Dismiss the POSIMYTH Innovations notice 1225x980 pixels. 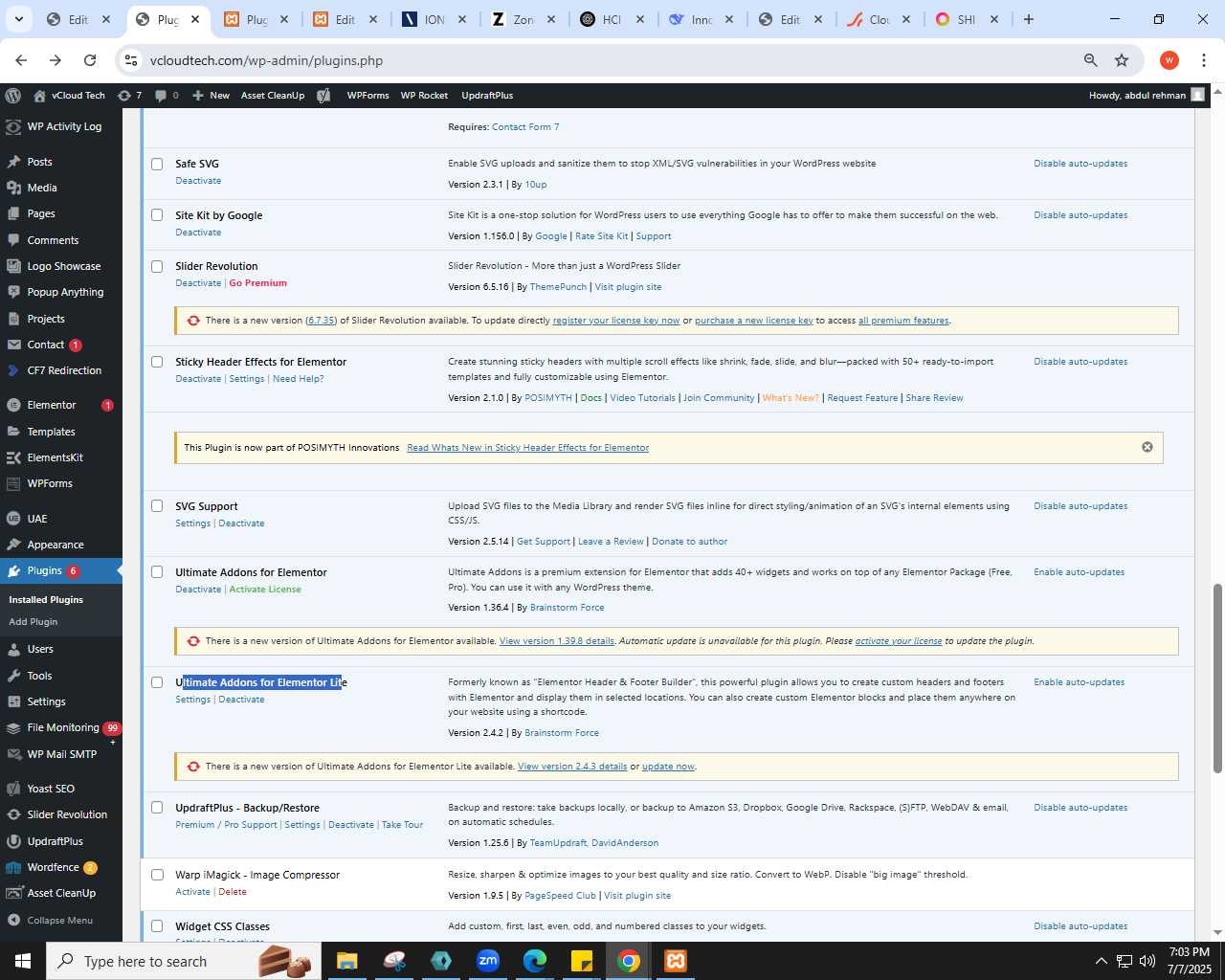coord(1147,447)
